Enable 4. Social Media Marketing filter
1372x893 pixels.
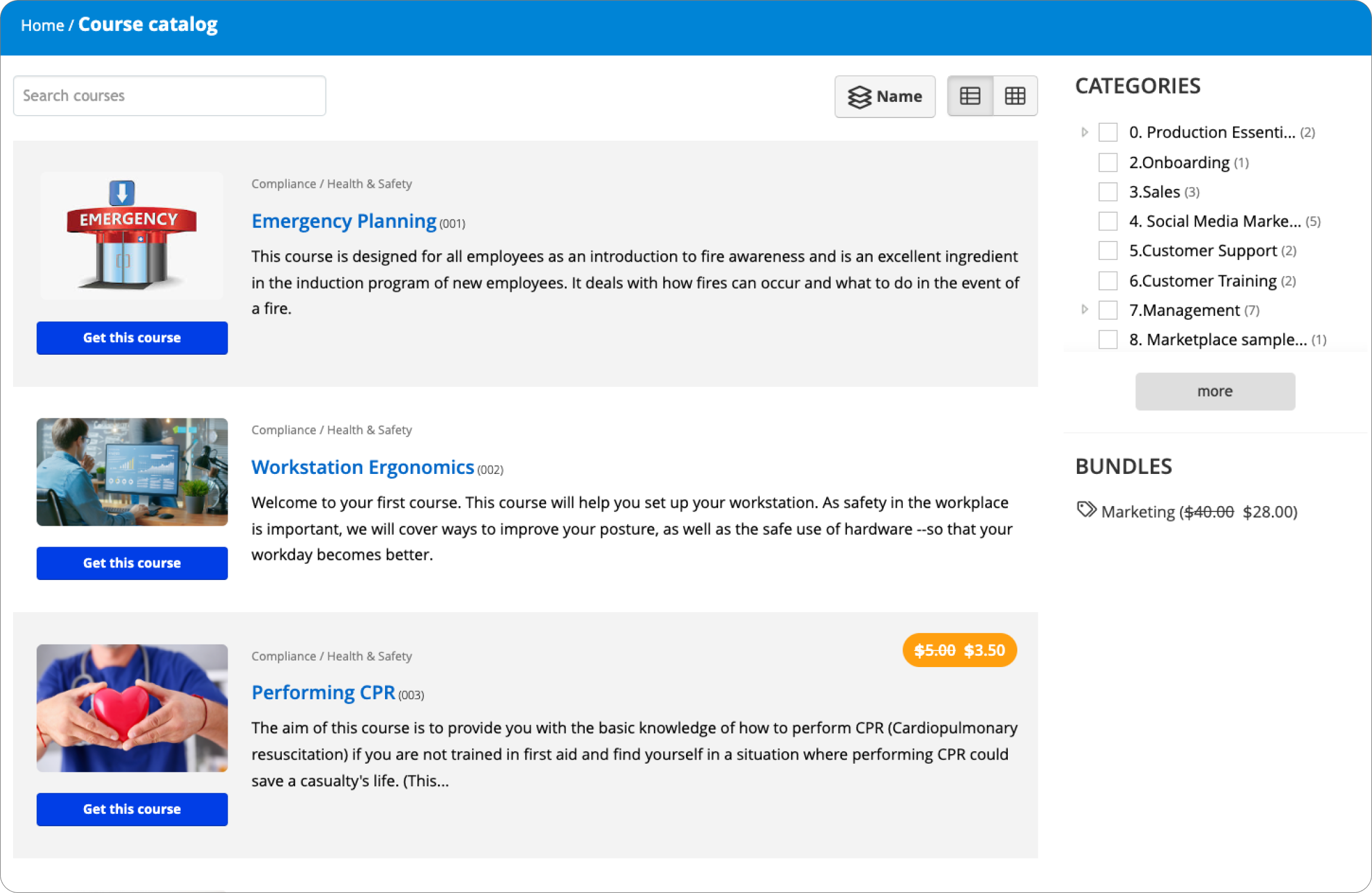[x=1108, y=221]
